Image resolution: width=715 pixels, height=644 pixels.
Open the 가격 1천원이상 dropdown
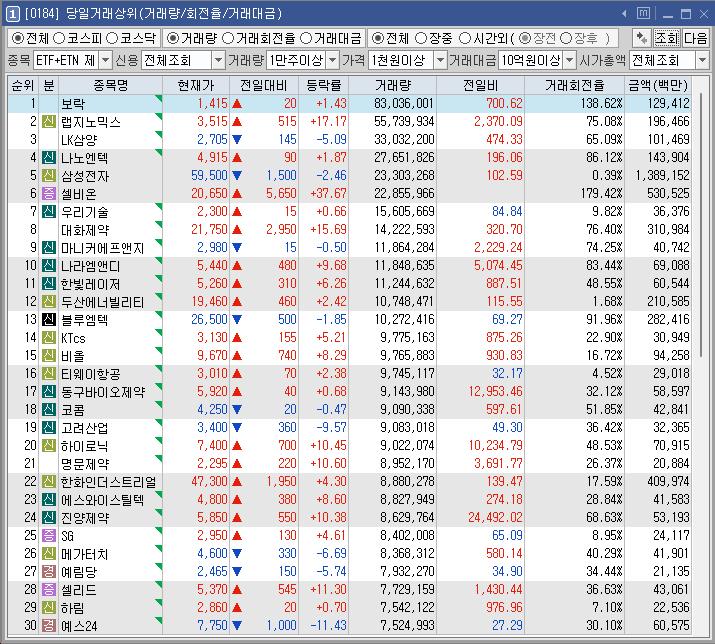(x=440, y=60)
